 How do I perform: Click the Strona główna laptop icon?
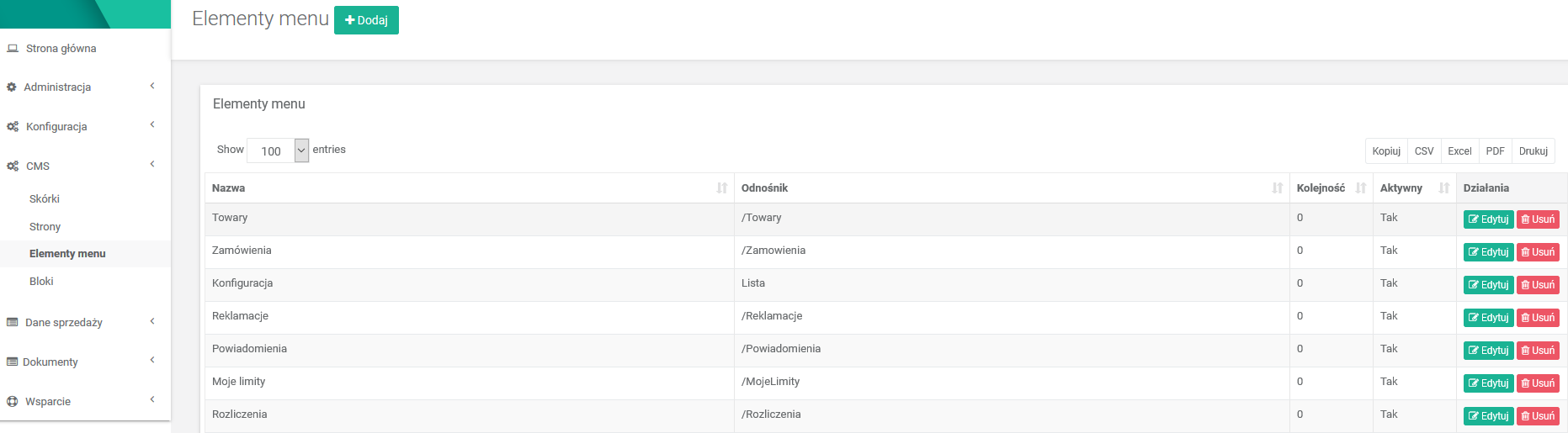coord(13,49)
